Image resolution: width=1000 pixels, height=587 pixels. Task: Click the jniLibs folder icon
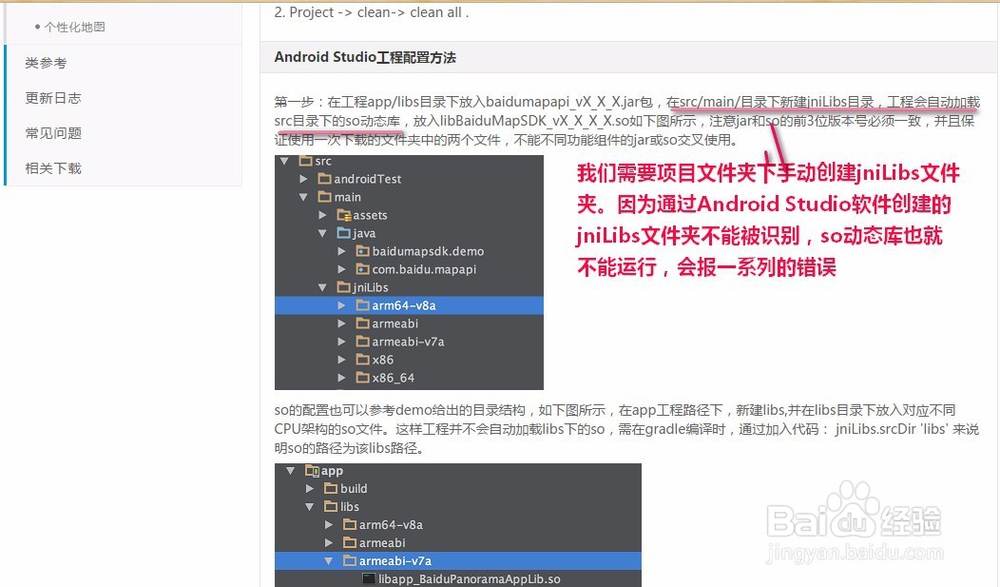344,287
